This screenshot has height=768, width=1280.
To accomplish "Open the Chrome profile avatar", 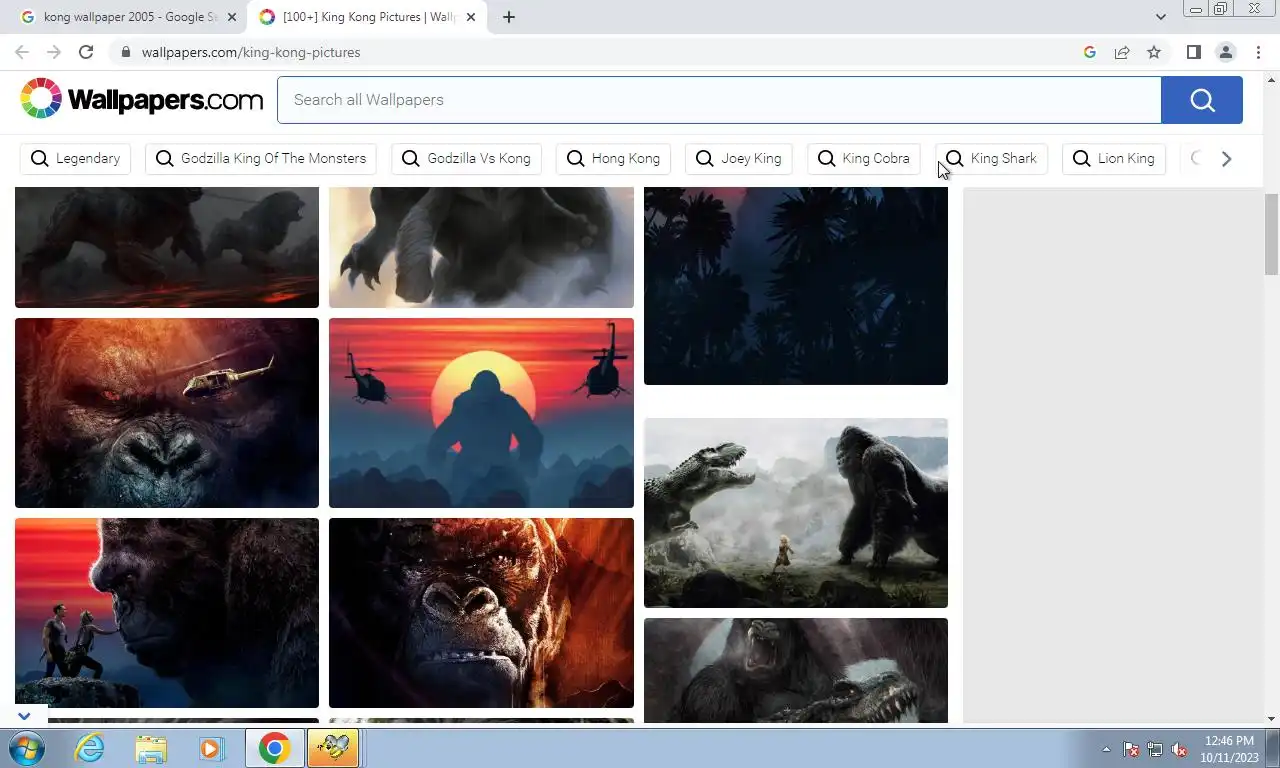I will (1225, 52).
